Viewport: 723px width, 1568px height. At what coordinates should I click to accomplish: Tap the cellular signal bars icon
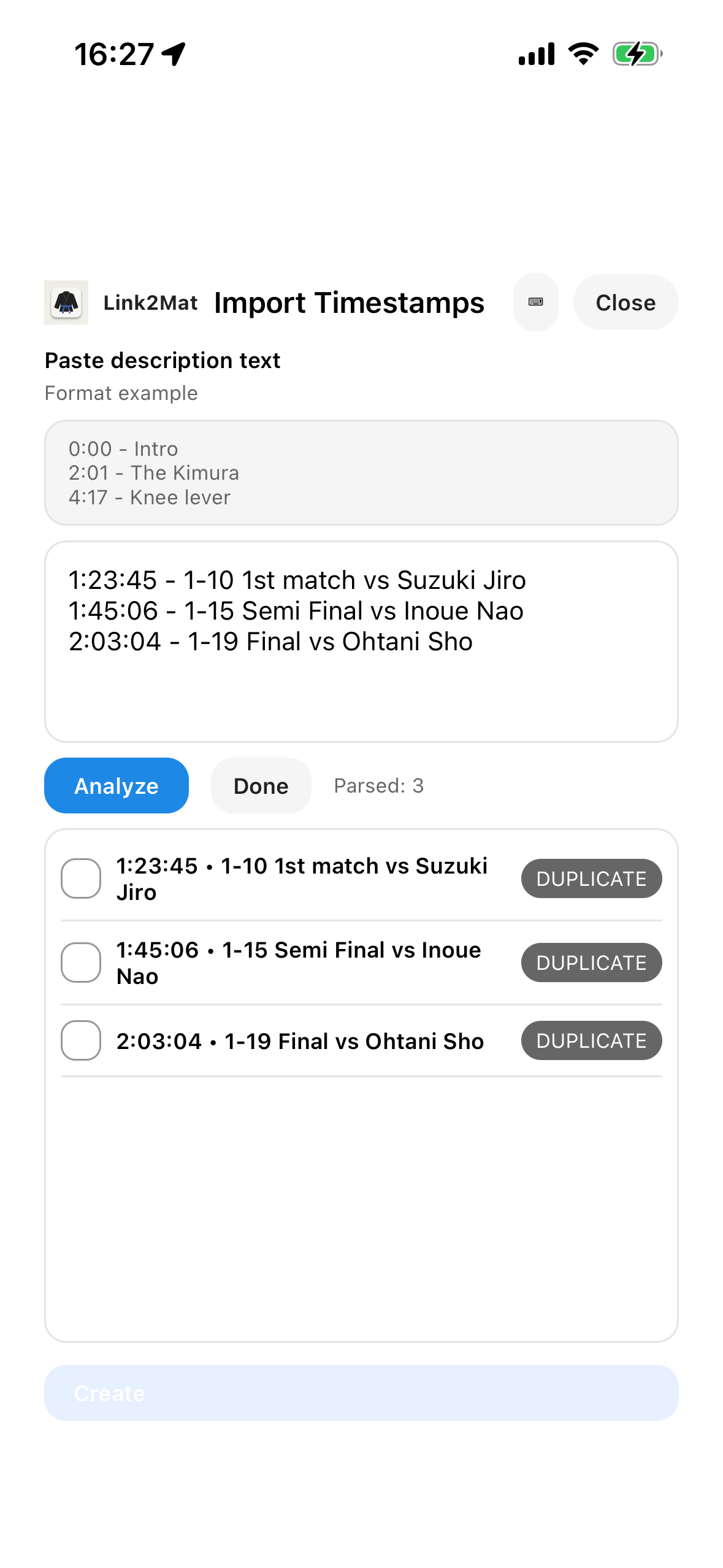coord(536,54)
